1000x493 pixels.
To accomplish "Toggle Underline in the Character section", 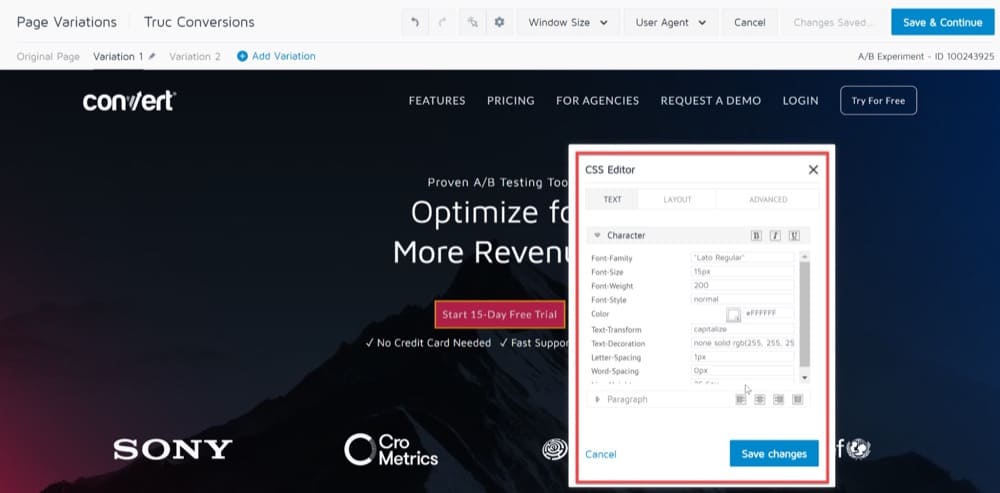I will tap(794, 235).
